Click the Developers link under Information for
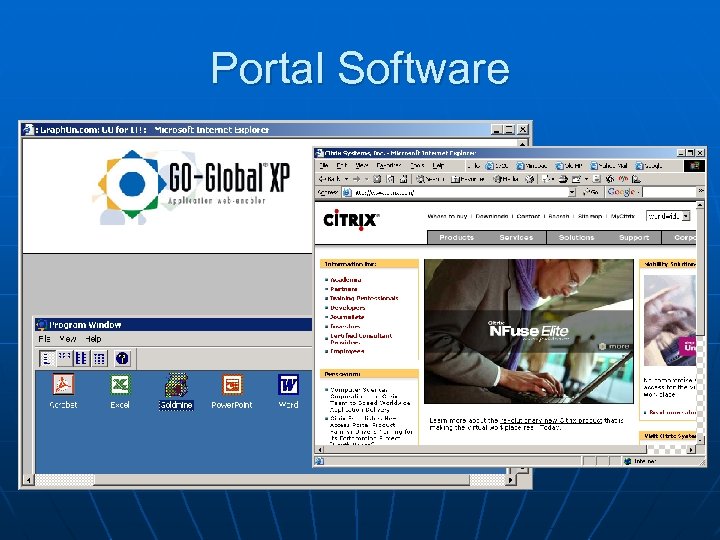Image resolution: width=720 pixels, height=540 pixels. (x=348, y=308)
